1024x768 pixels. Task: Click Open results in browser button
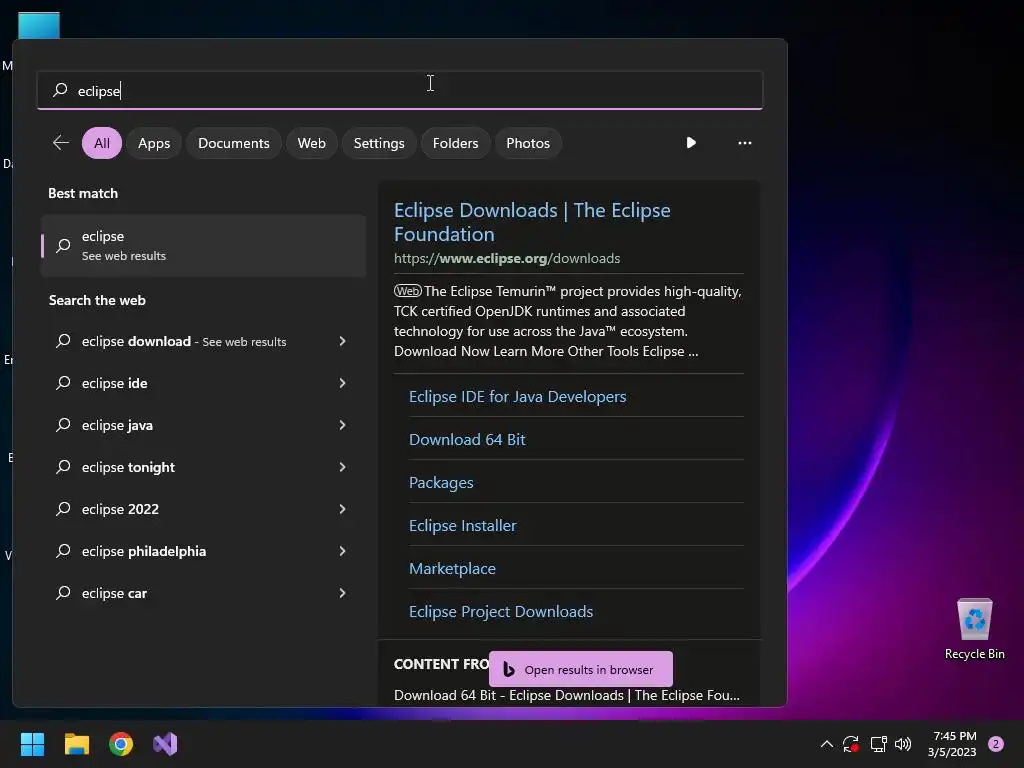pos(581,669)
